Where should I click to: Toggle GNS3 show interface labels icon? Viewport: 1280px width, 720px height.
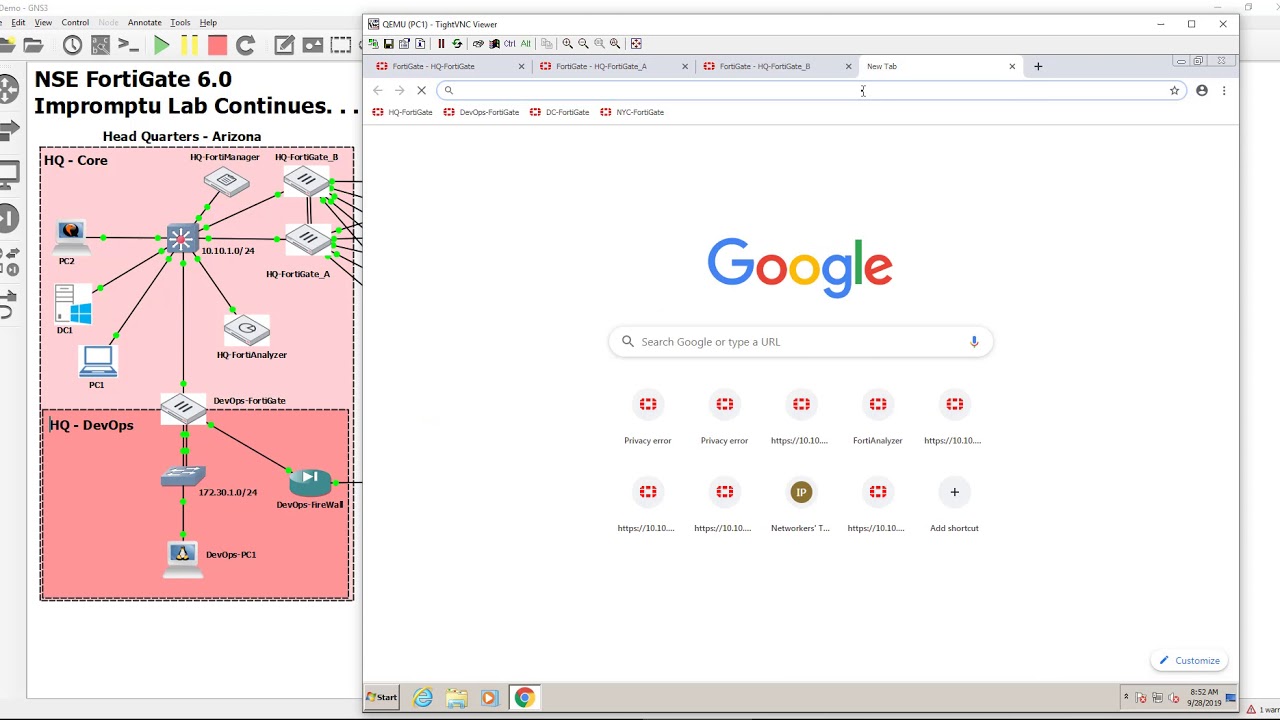(100, 45)
